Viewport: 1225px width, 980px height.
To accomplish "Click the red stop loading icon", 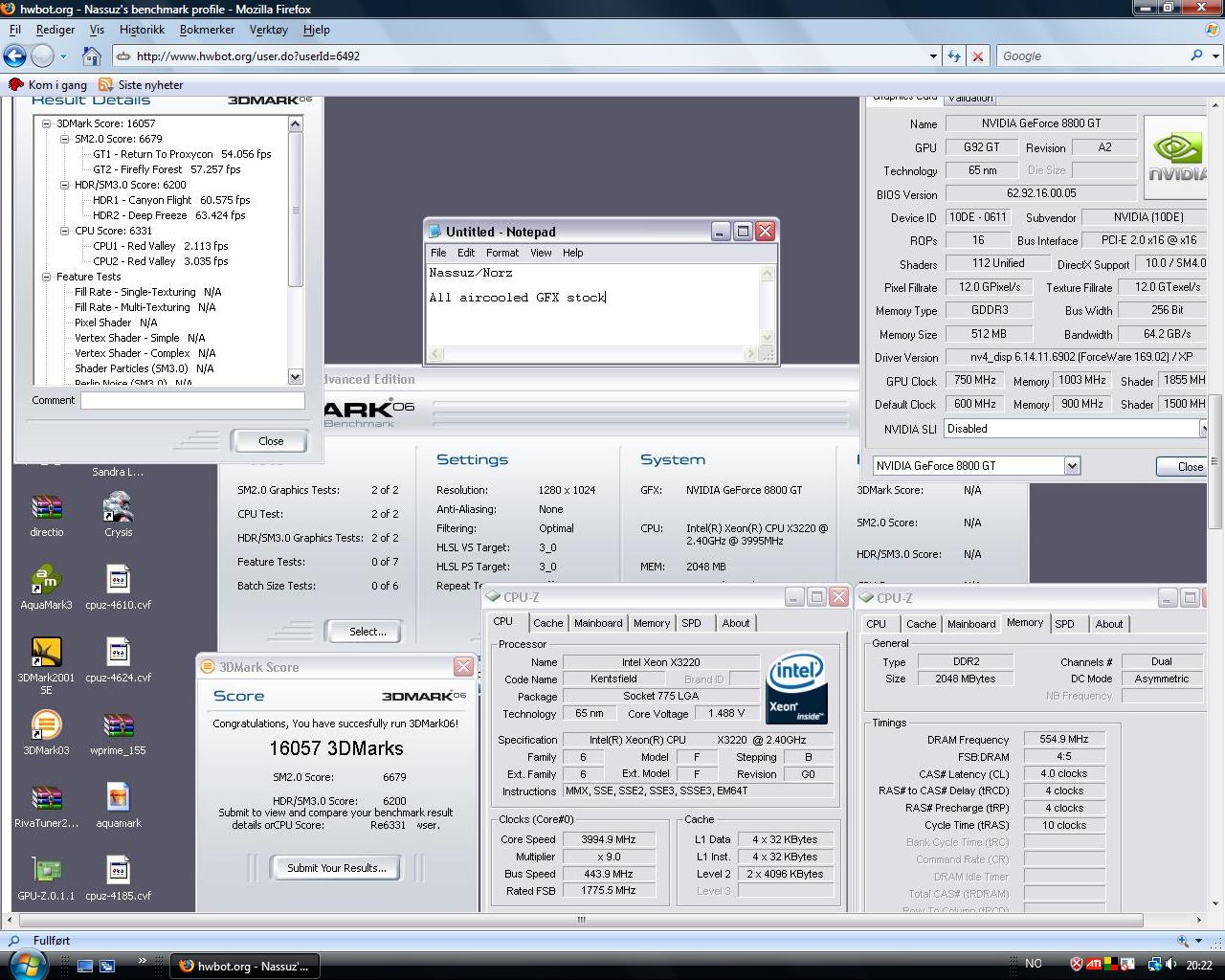I will [977, 56].
